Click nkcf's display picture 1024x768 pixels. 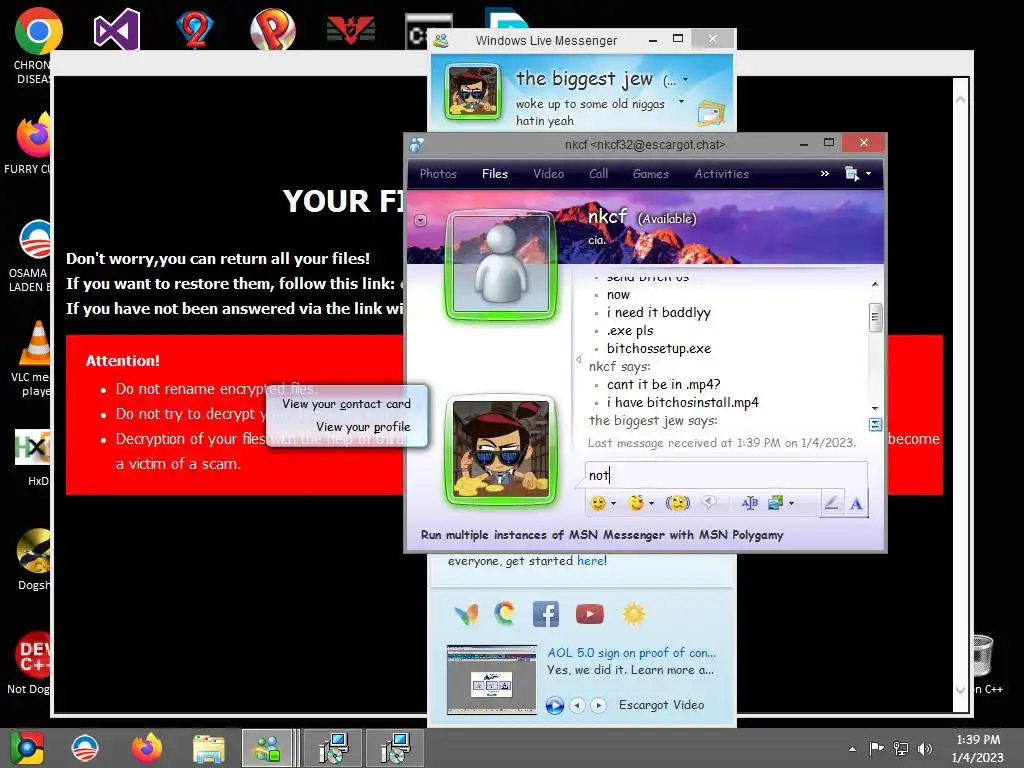(x=501, y=264)
